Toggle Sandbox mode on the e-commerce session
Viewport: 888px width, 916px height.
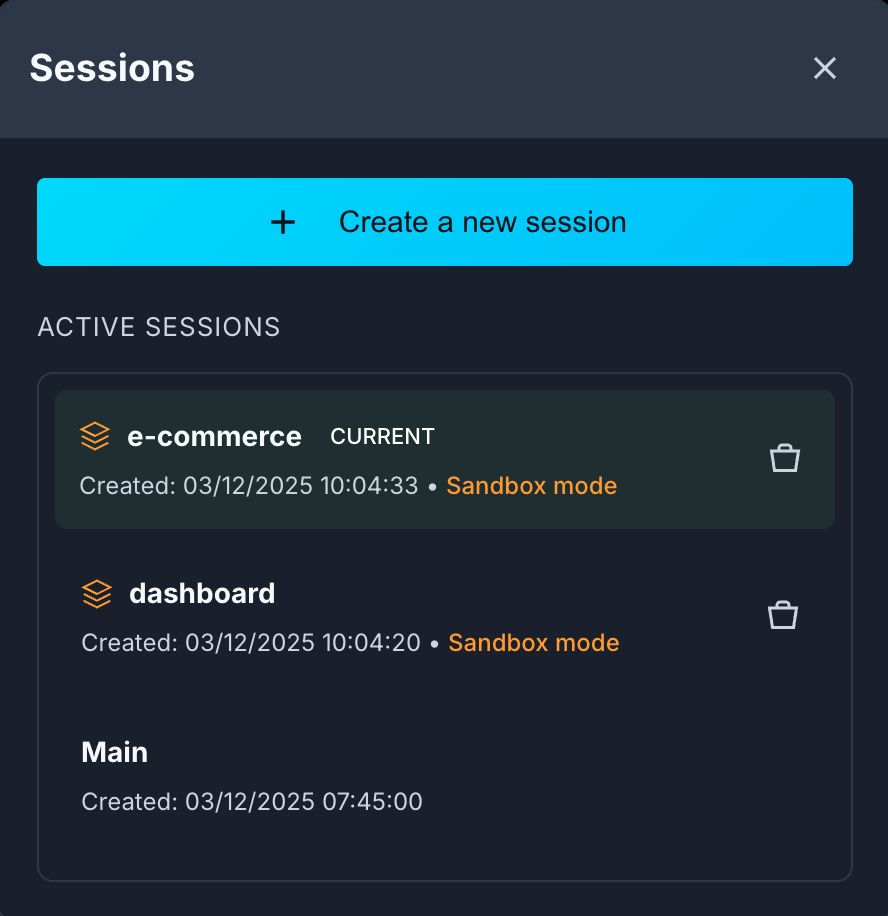[x=531, y=485]
